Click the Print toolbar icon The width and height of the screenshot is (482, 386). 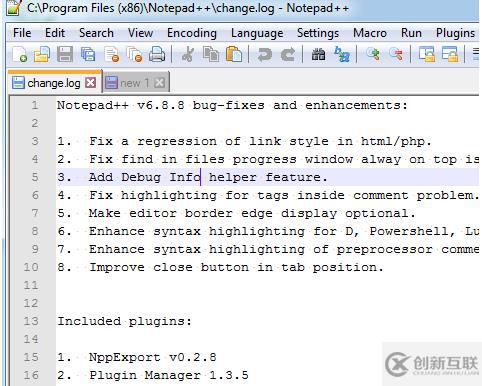pos(157,54)
